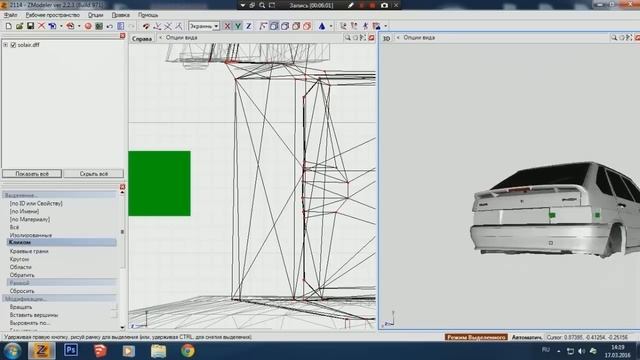640x360 pixels.
Task: Click the undo arrow icon in toolbar
Action: [109, 26]
